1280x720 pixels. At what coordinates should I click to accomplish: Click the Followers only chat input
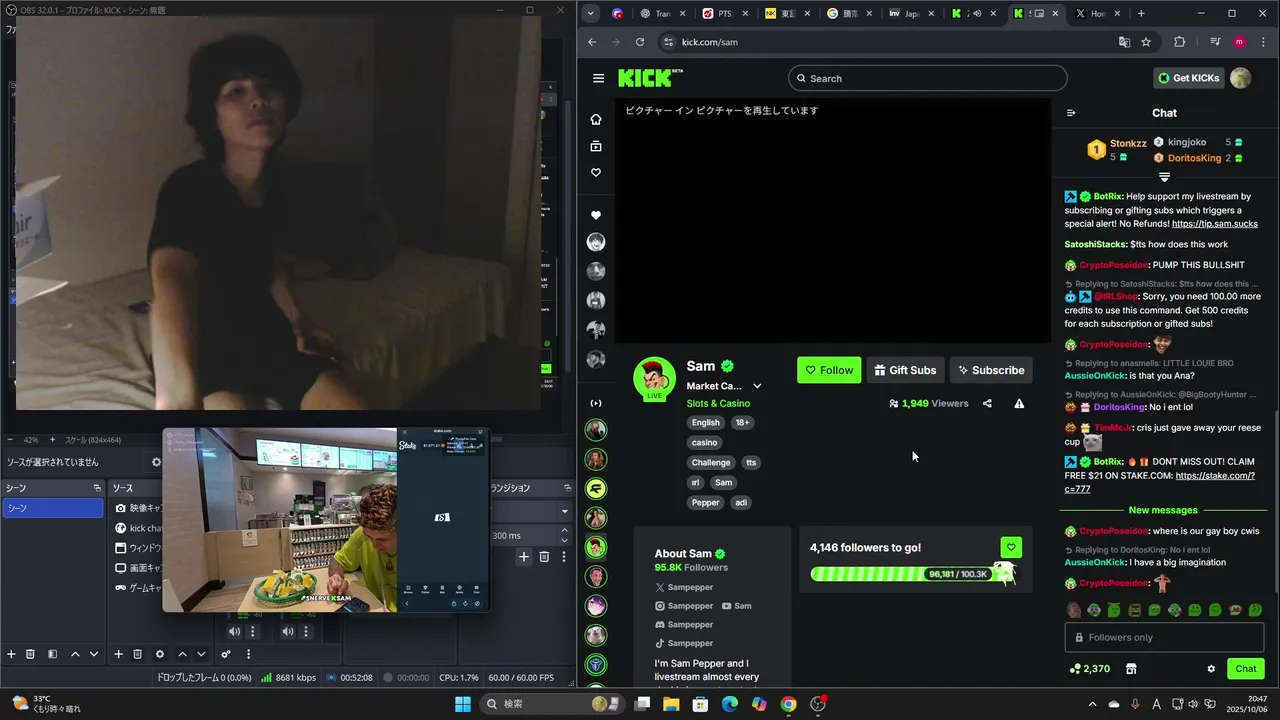pos(1164,637)
